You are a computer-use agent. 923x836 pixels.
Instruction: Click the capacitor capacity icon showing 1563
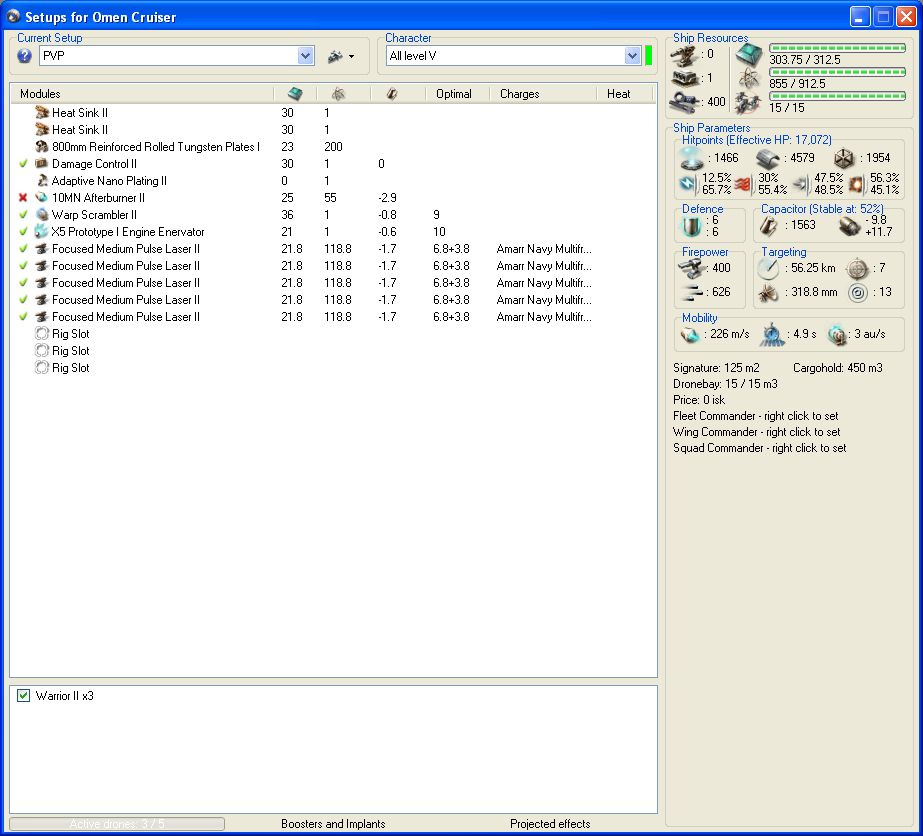[768, 225]
